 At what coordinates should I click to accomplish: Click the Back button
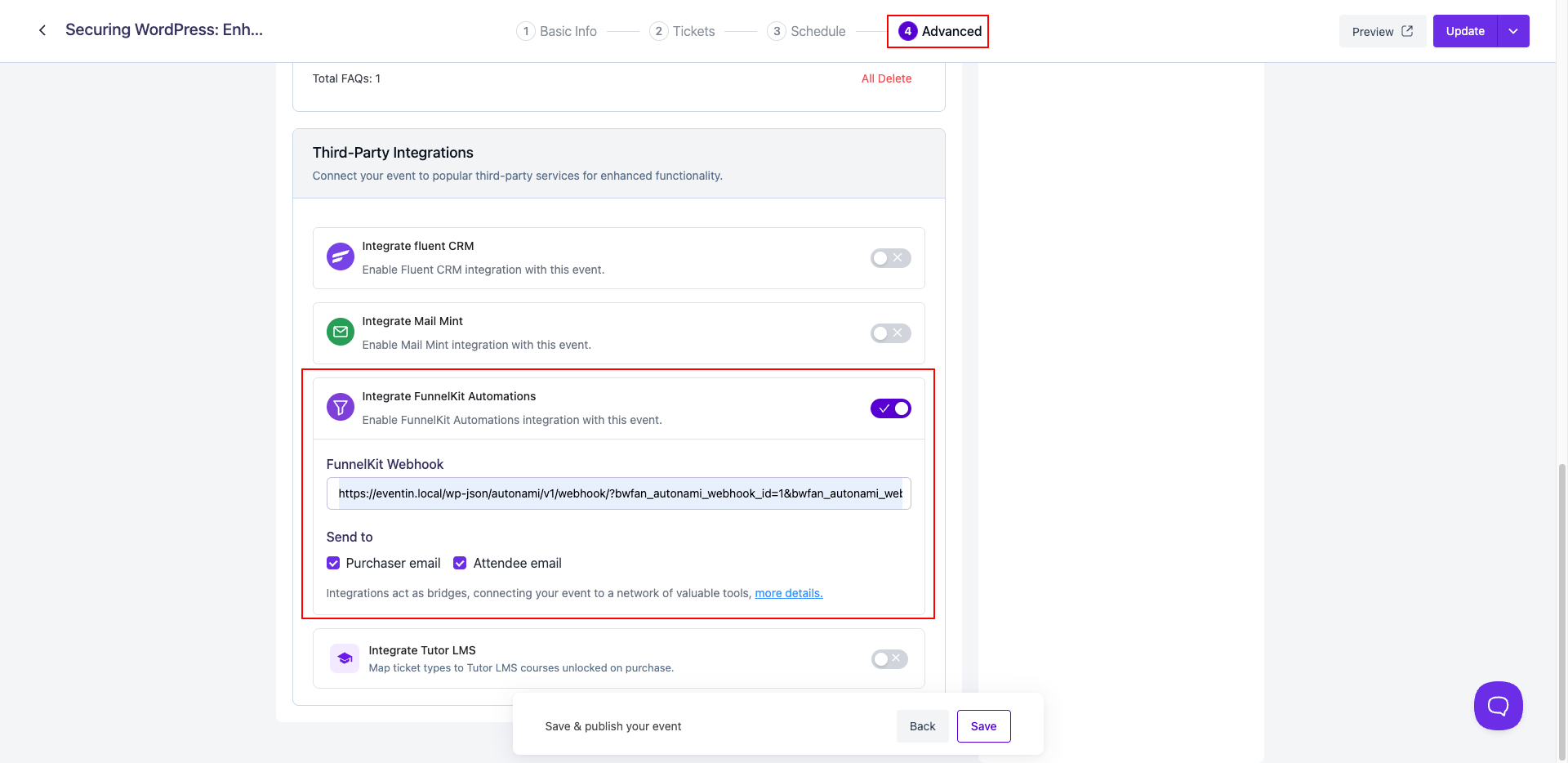(923, 726)
